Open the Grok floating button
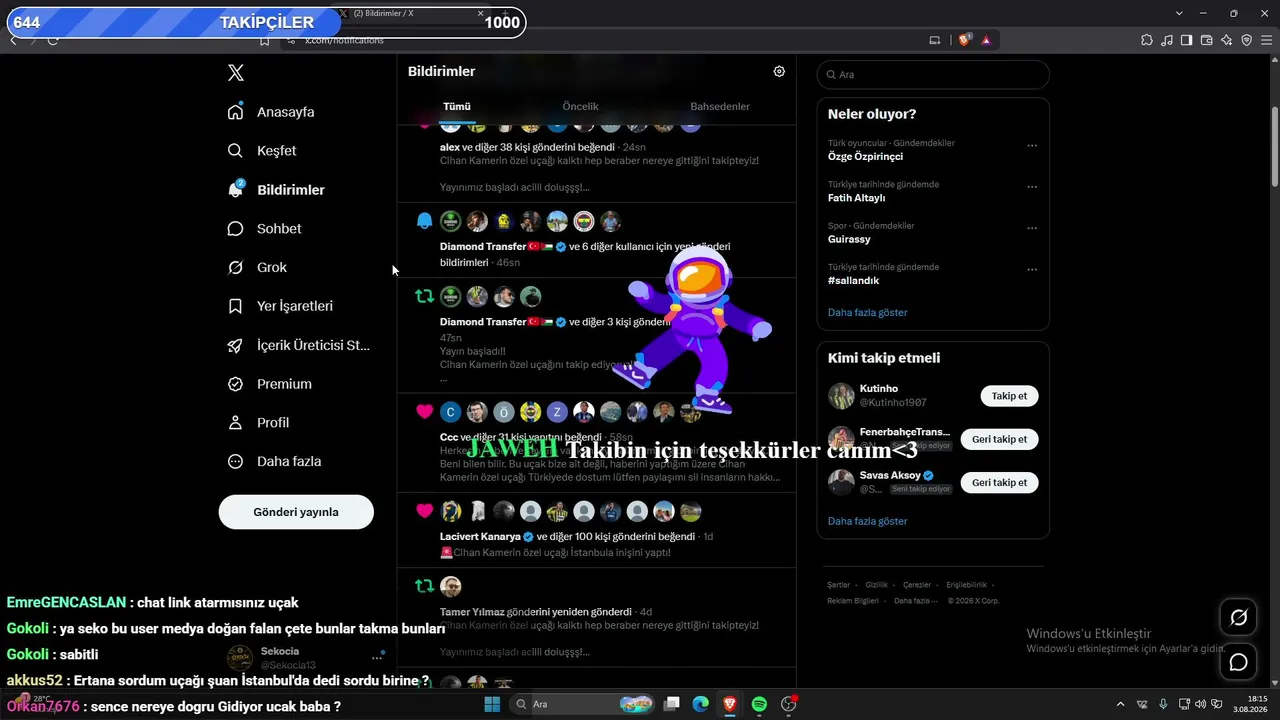Image resolution: width=1280 pixels, height=720 pixels. tap(1238, 618)
